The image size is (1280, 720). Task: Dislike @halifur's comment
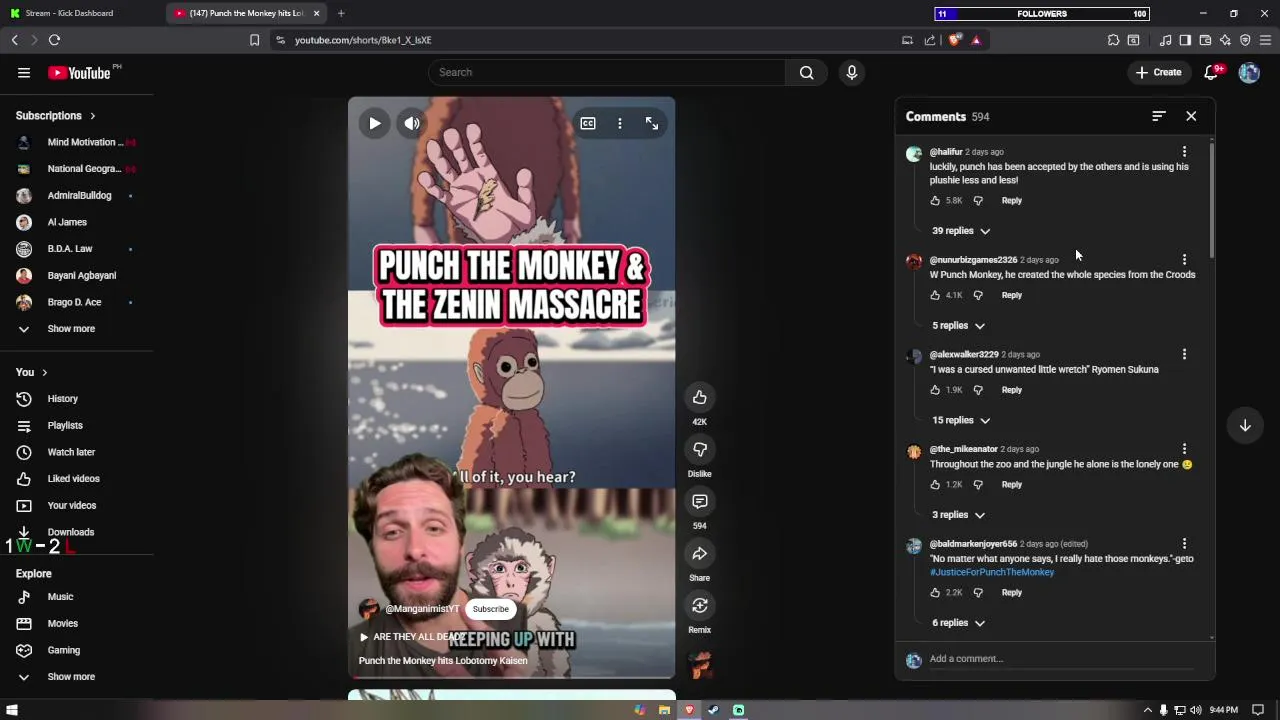click(978, 201)
